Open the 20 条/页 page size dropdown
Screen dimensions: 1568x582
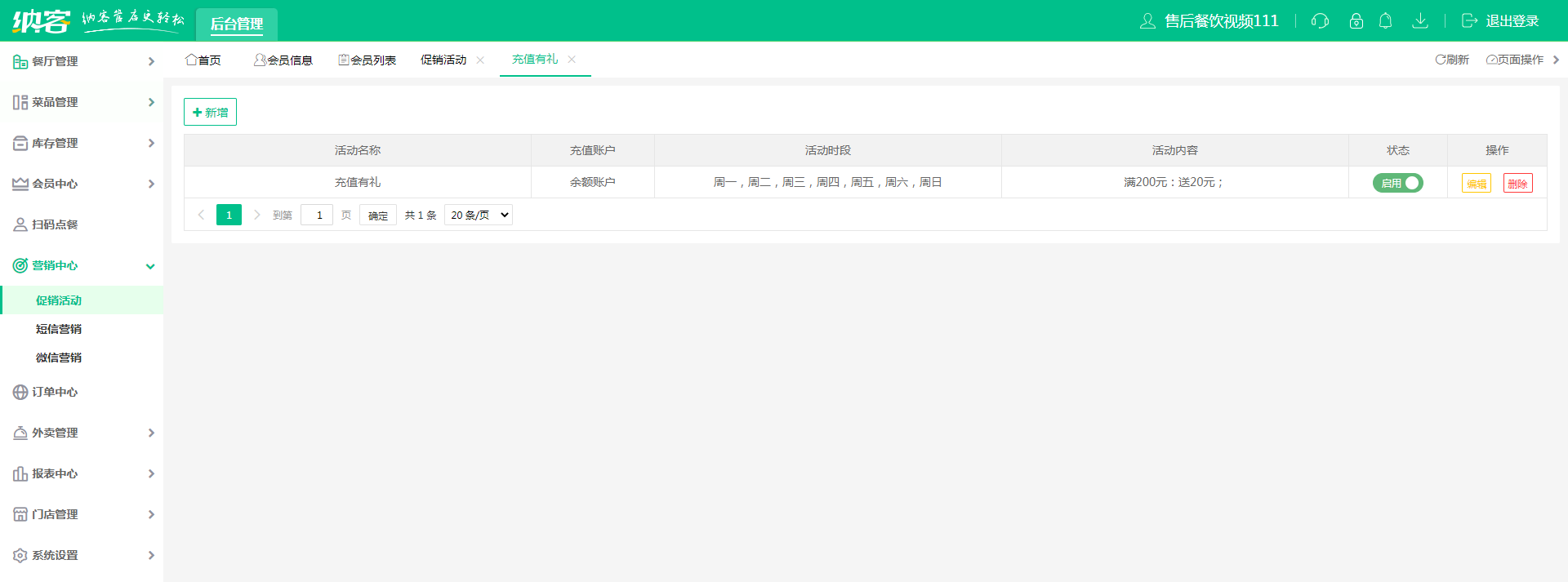479,215
